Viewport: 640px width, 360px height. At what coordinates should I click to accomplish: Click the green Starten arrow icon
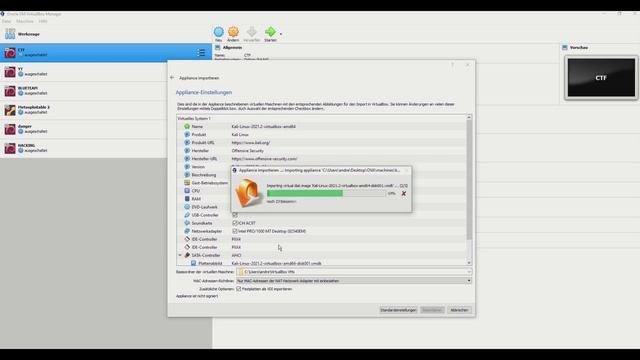coord(270,31)
